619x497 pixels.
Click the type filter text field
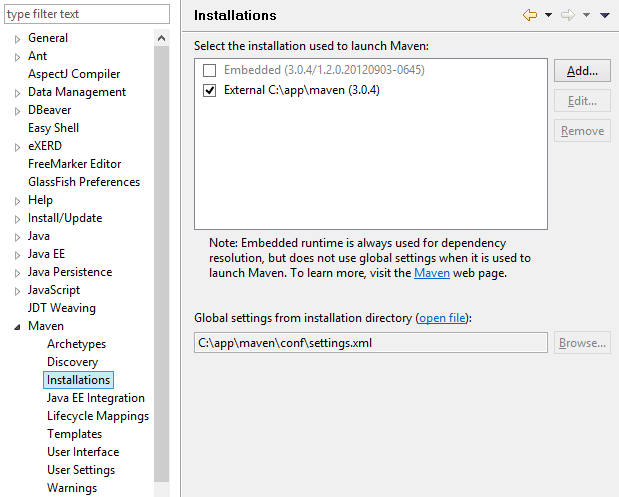pos(87,14)
